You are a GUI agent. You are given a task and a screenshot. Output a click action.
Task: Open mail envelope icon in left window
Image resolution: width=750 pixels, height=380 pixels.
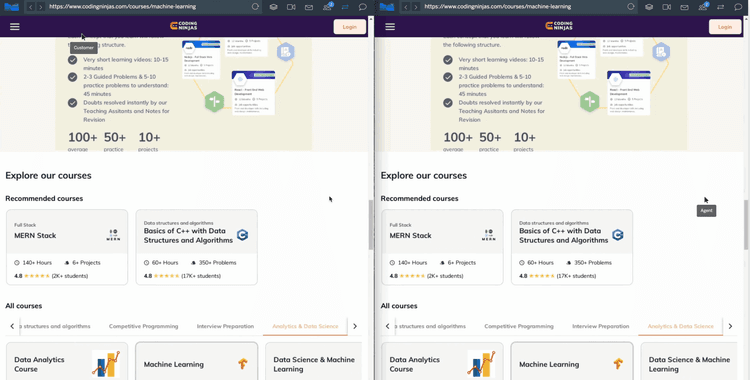[x=309, y=7]
